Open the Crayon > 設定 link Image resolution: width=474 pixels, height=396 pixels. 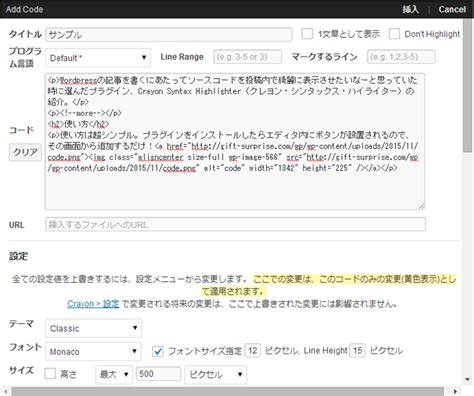[x=93, y=304]
